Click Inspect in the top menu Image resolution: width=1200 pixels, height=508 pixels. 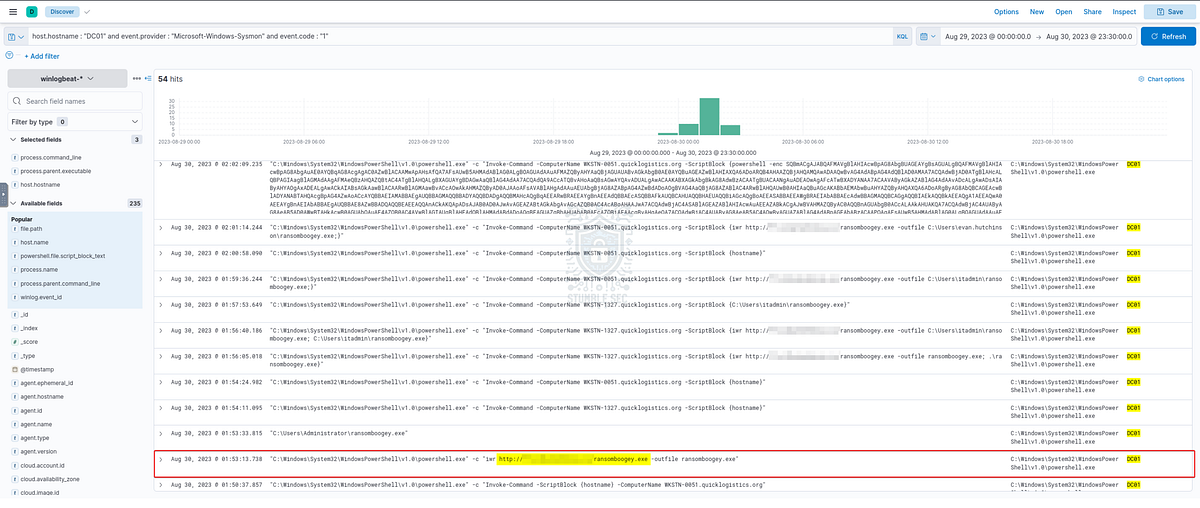[x=1124, y=12]
